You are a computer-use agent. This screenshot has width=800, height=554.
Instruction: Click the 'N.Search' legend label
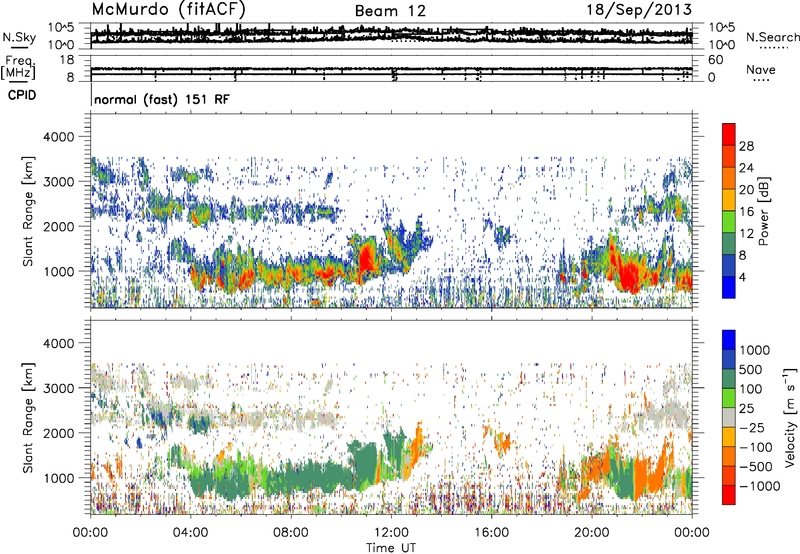[x=772, y=37]
